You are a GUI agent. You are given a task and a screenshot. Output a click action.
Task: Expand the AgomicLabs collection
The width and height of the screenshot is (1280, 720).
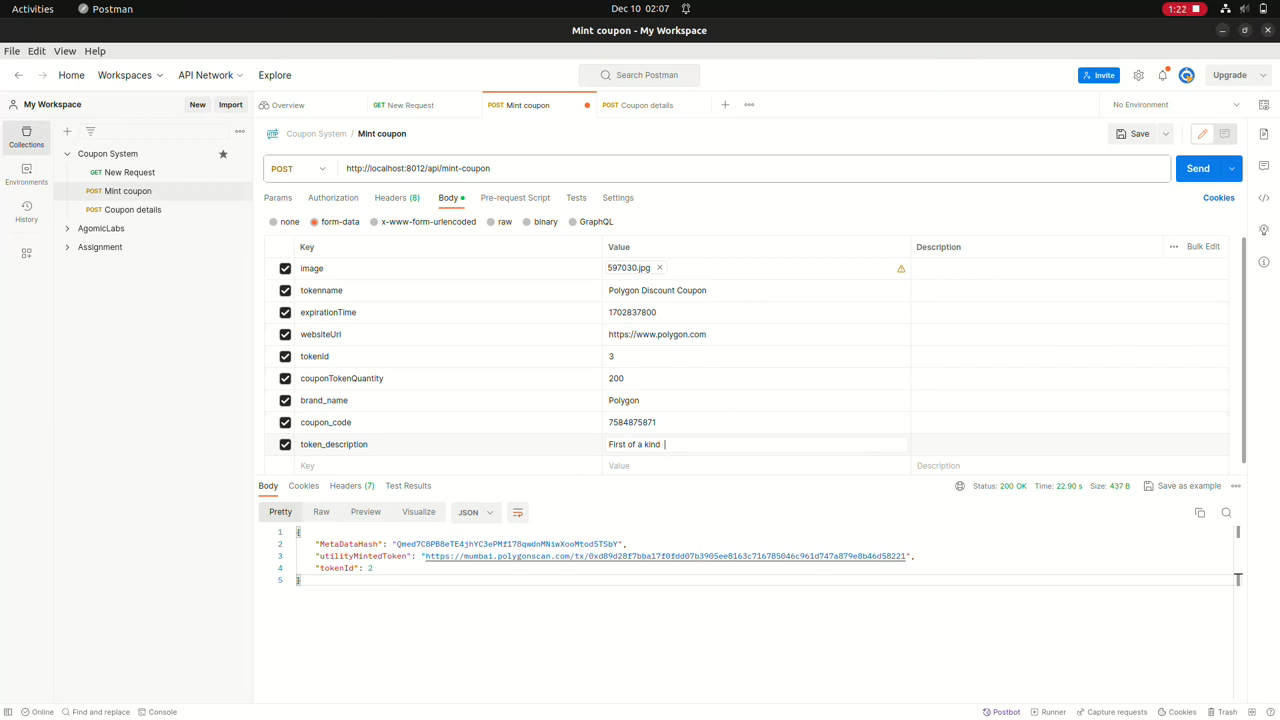pyautogui.click(x=67, y=229)
